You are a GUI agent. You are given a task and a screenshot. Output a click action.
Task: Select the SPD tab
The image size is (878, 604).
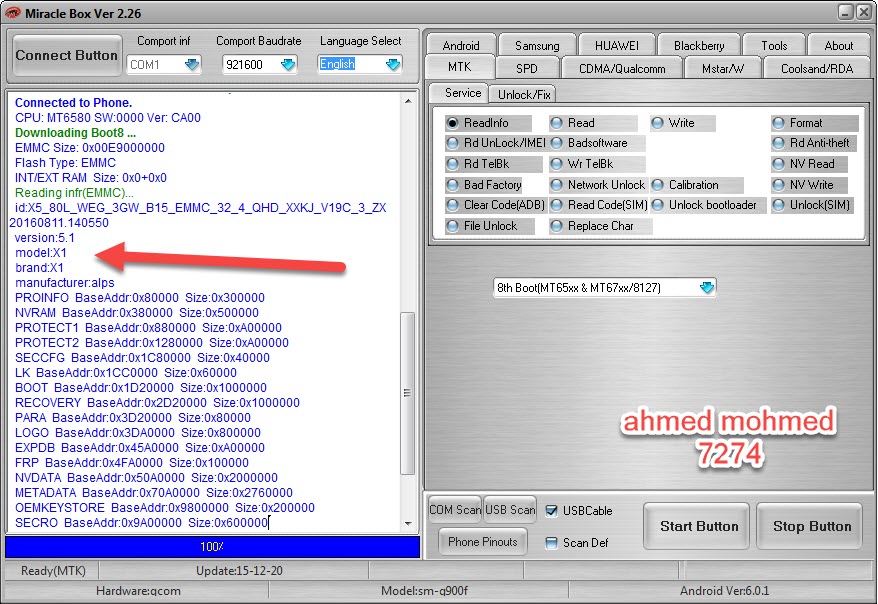coord(526,68)
